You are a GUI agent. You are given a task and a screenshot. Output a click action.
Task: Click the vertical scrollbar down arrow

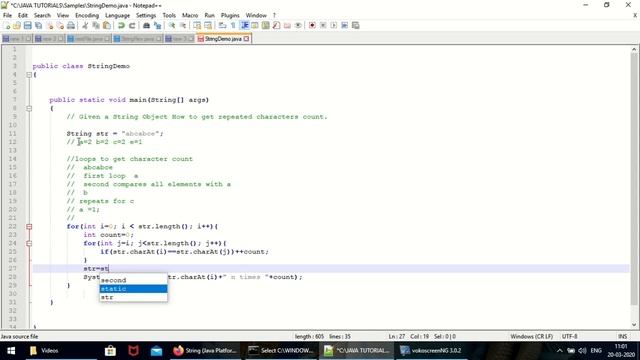pyautogui.click(x=634, y=325)
